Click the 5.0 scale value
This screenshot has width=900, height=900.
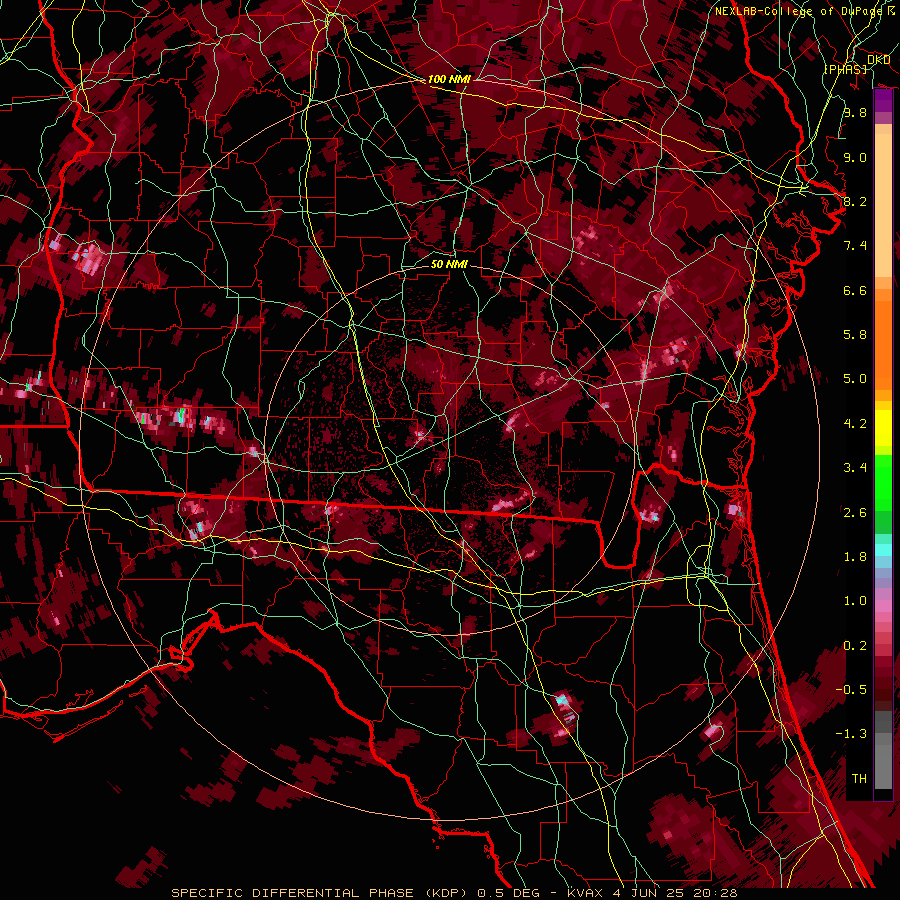click(855, 379)
